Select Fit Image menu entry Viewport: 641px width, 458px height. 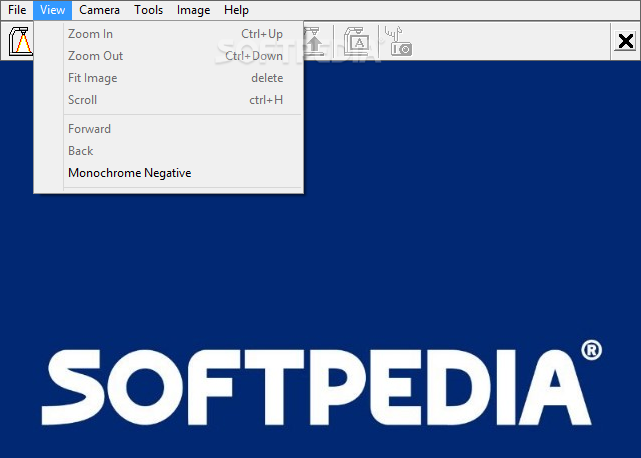pos(169,78)
